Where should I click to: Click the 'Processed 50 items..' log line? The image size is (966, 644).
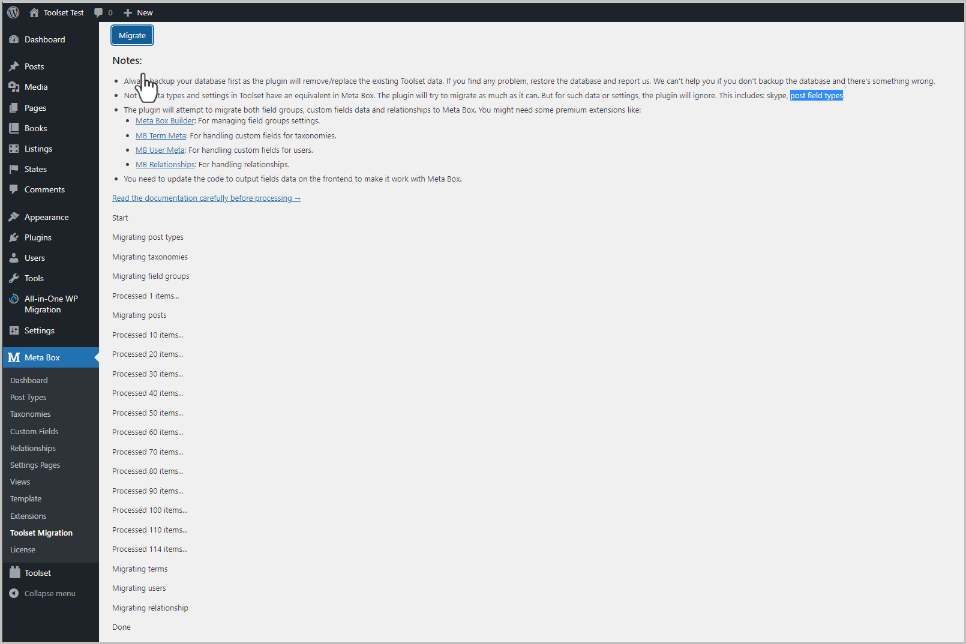(x=148, y=413)
